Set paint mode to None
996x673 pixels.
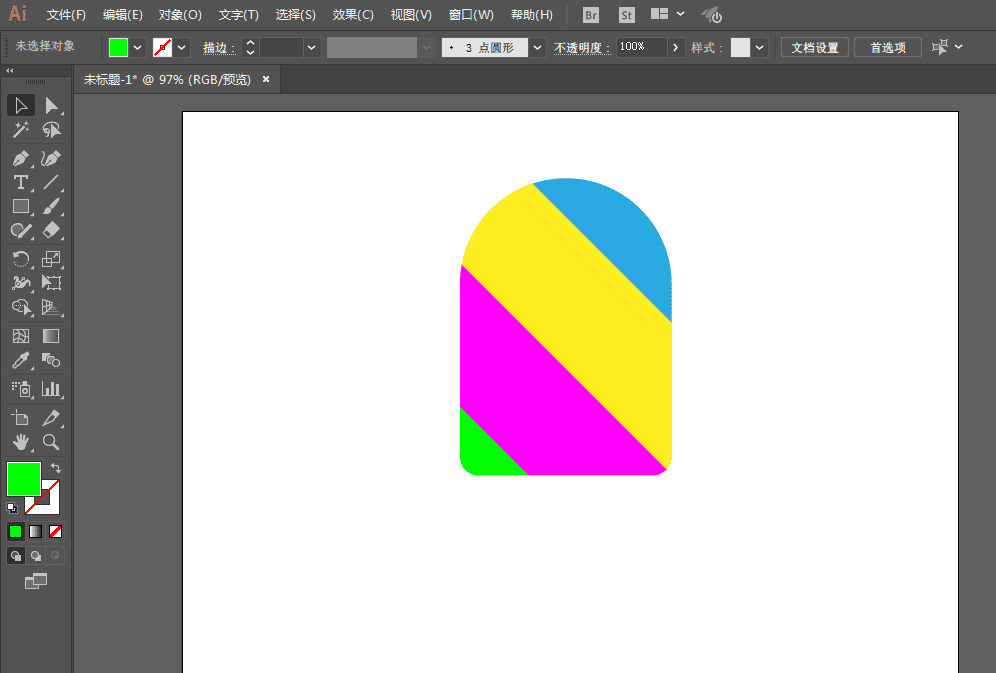pyautogui.click(x=56, y=531)
